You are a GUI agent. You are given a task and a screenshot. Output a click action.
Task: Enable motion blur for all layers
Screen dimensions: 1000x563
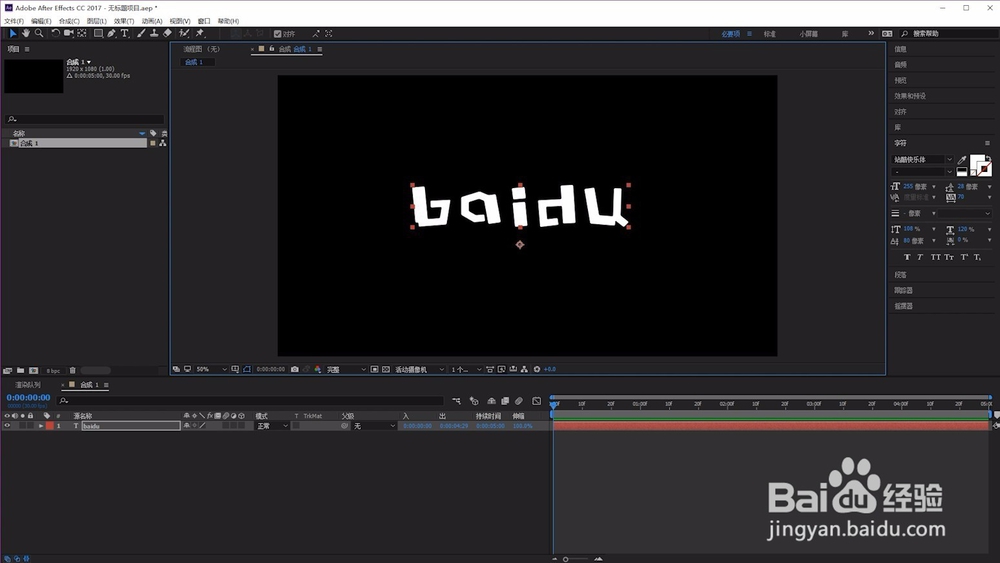[519, 401]
